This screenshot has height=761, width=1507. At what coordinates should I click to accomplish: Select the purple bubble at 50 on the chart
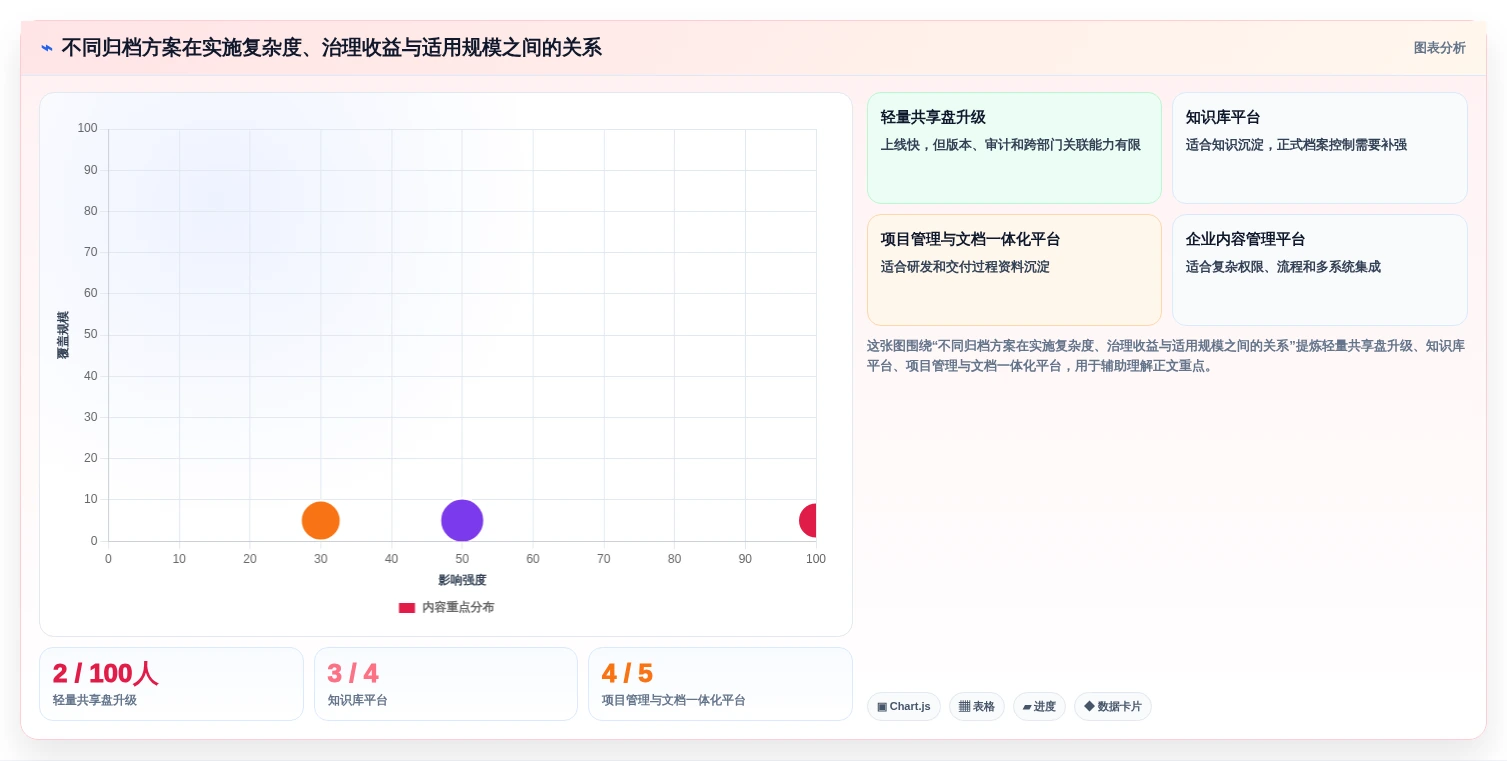point(462,520)
